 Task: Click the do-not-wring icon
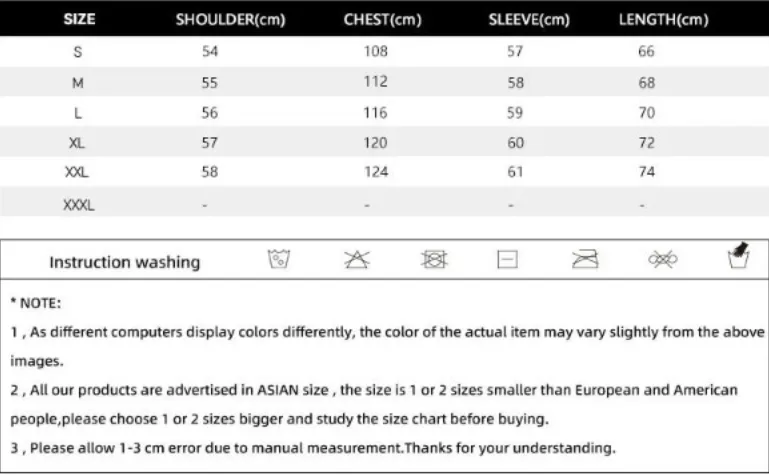point(663,259)
